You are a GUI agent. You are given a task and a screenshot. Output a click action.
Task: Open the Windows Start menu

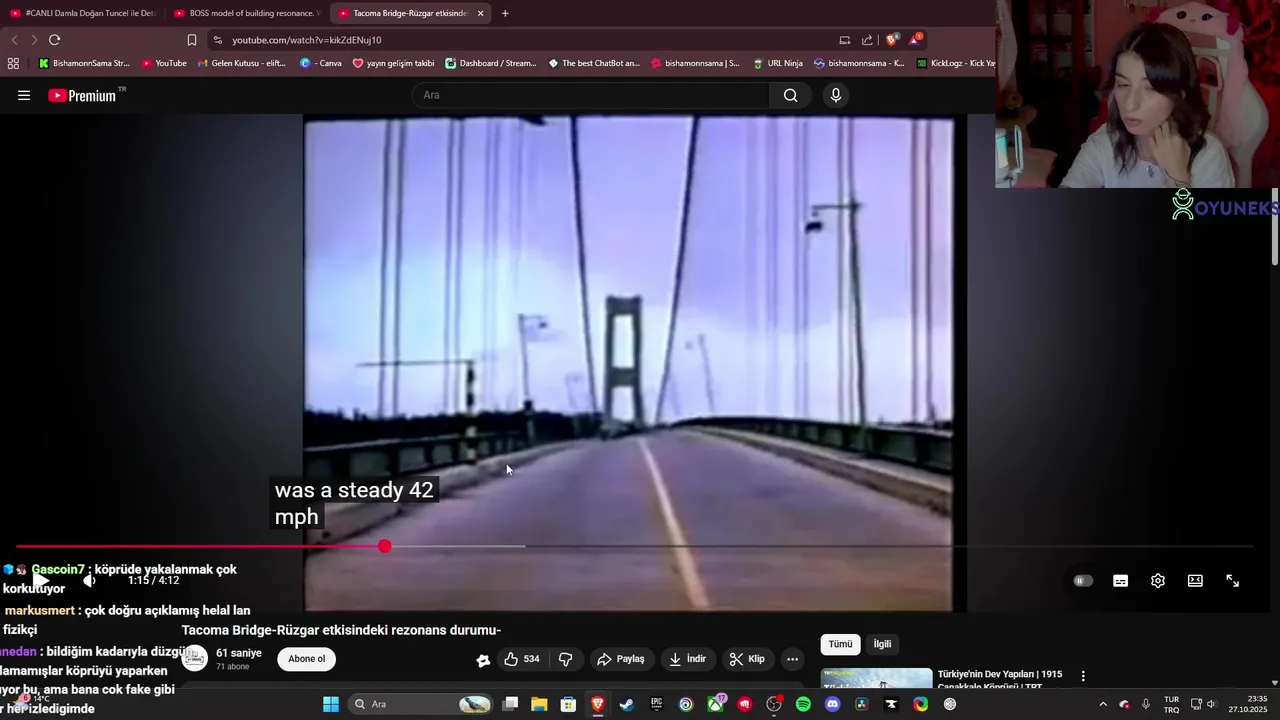click(331, 704)
